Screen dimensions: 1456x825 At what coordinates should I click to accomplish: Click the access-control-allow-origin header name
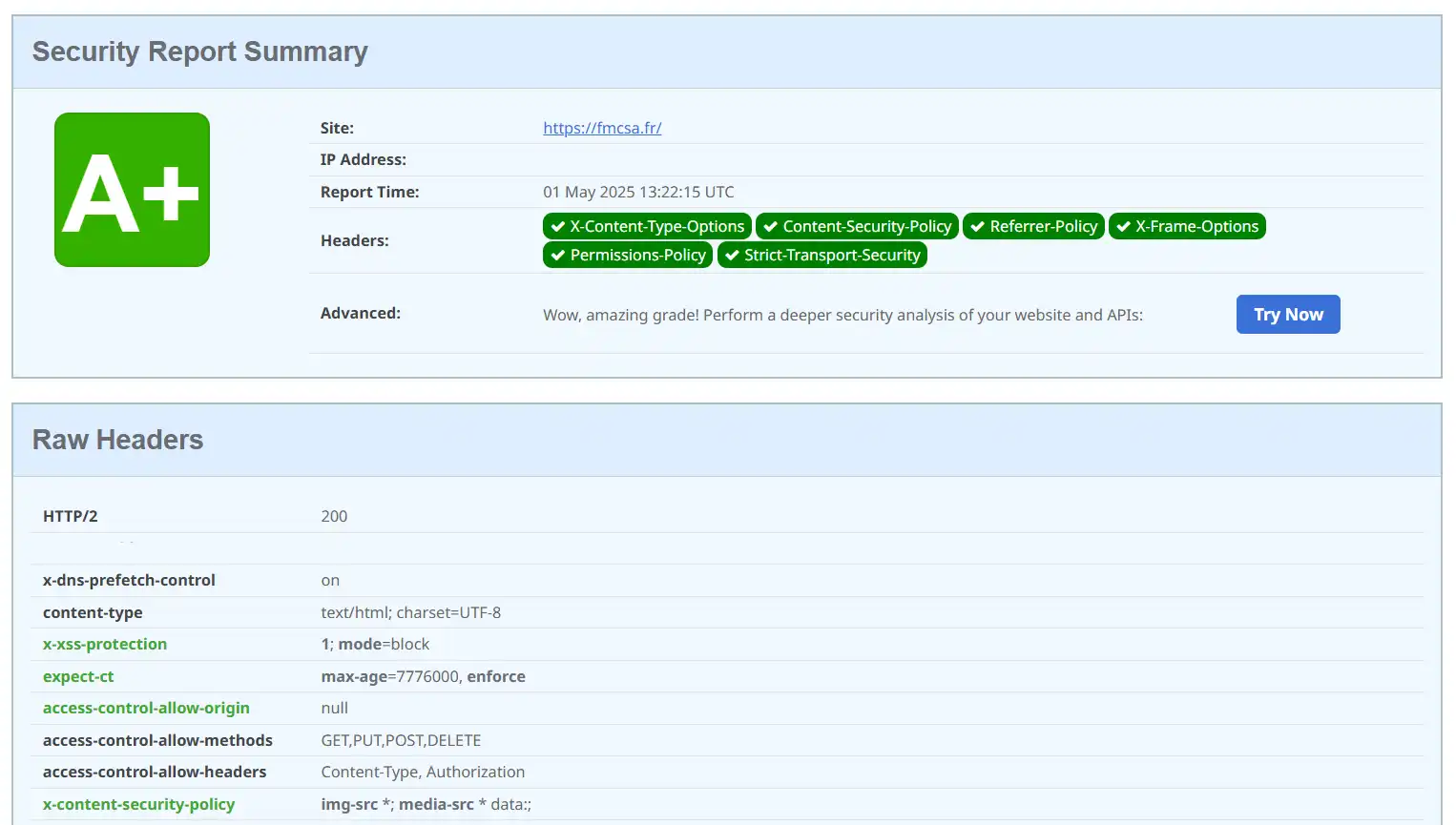click(146, 708)
